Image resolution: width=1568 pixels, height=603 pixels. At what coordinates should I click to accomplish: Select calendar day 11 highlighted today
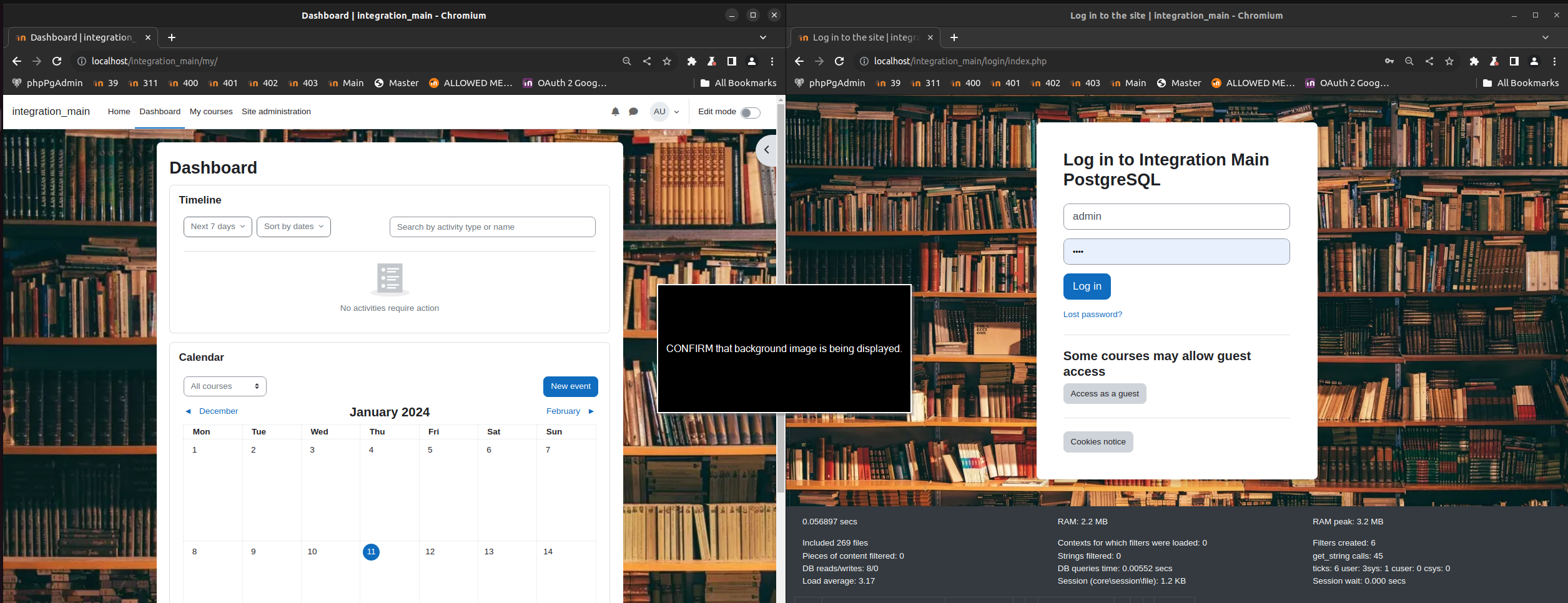click(371, 552)
